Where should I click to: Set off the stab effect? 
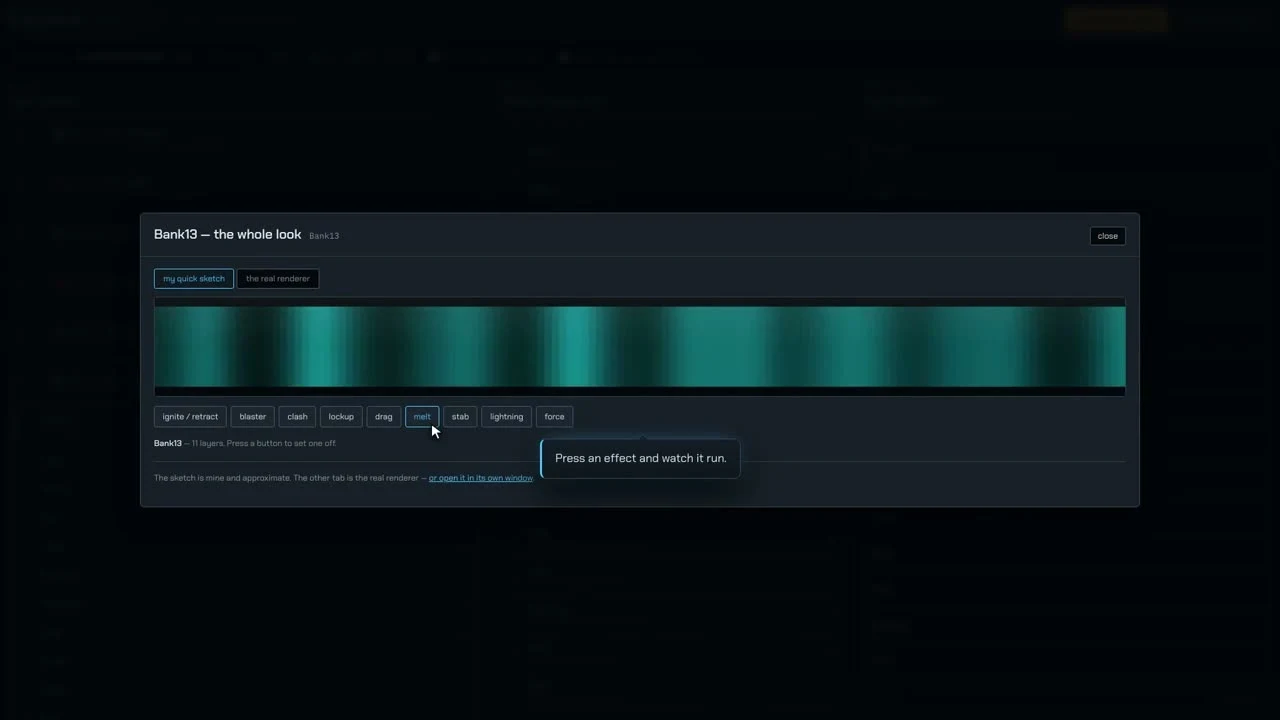click(460, 417)
